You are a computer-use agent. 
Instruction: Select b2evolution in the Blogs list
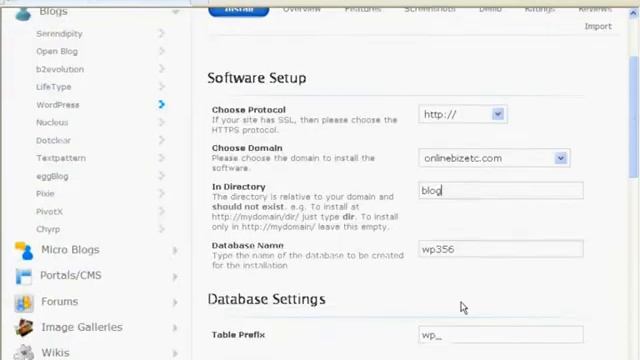[x=60, y=69]
